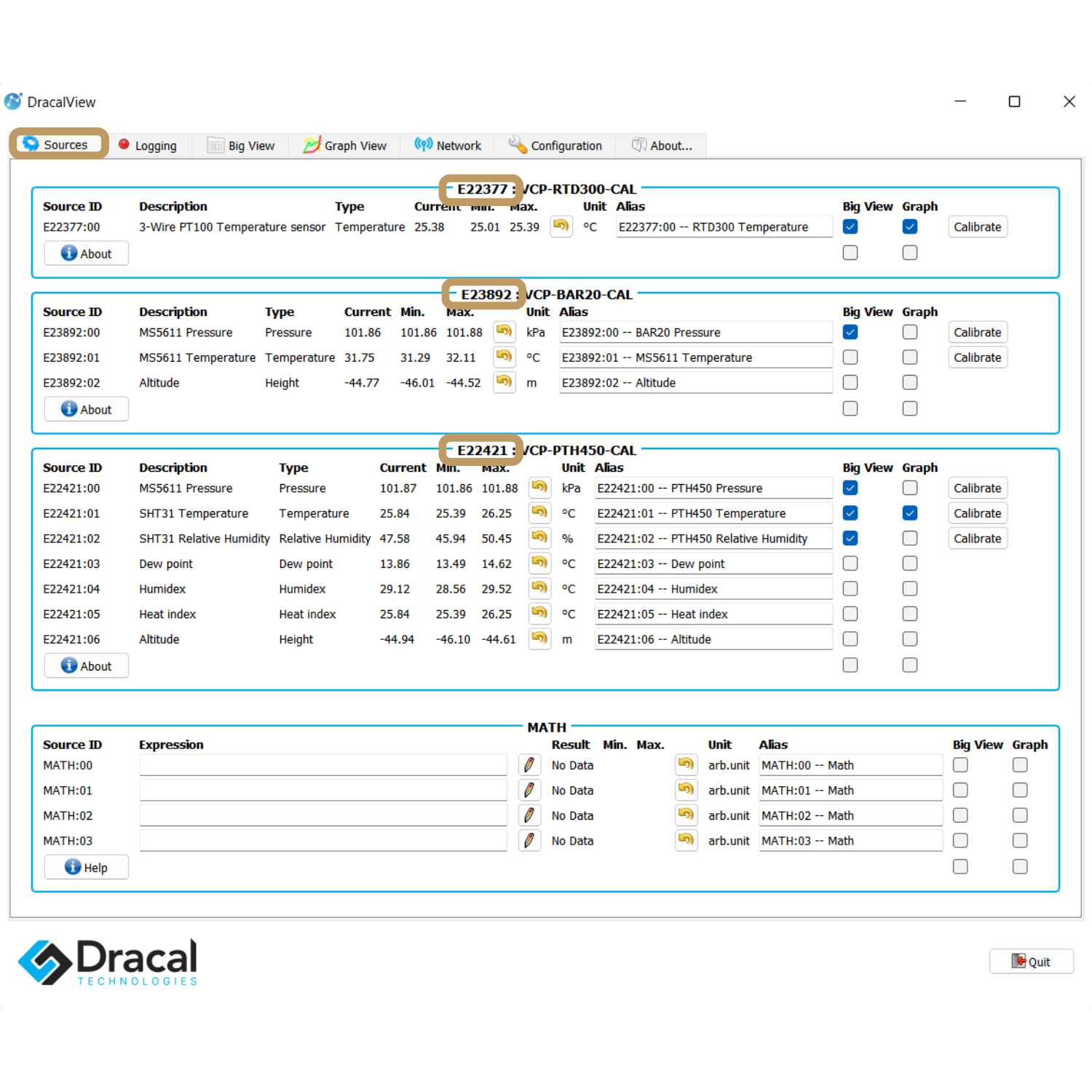Click the DracalView title bar app icon
The height and width of the screenshot is (1092, 1092).
(x=13, y=101)
